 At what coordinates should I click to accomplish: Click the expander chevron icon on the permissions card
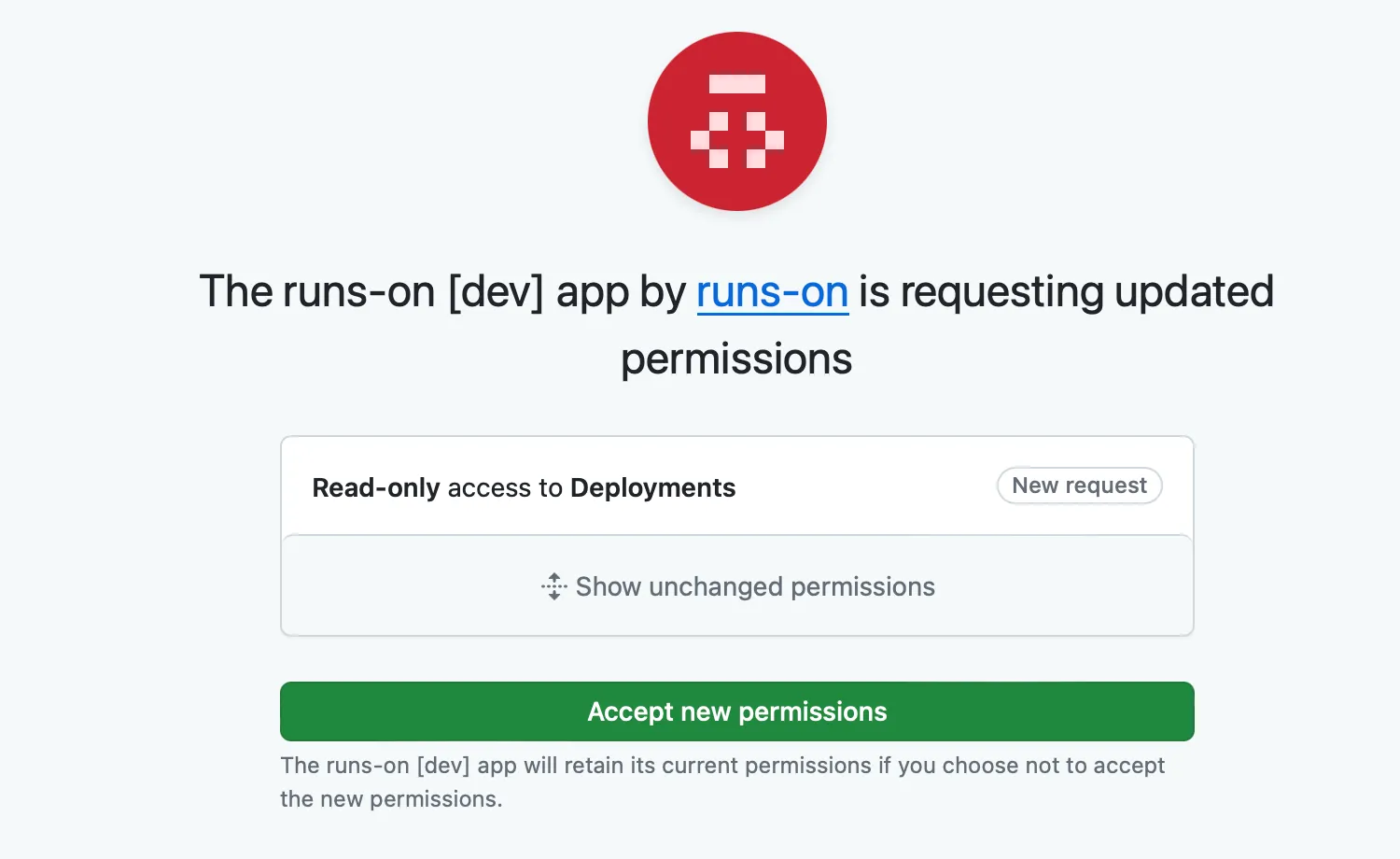[x=553, y=586]
